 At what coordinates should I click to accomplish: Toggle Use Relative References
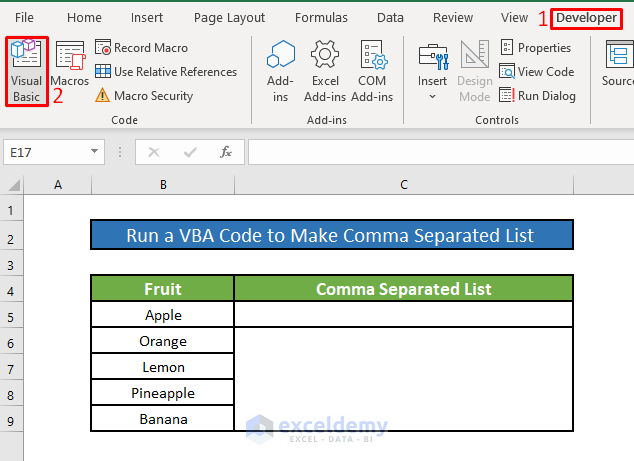click(166, 72)
